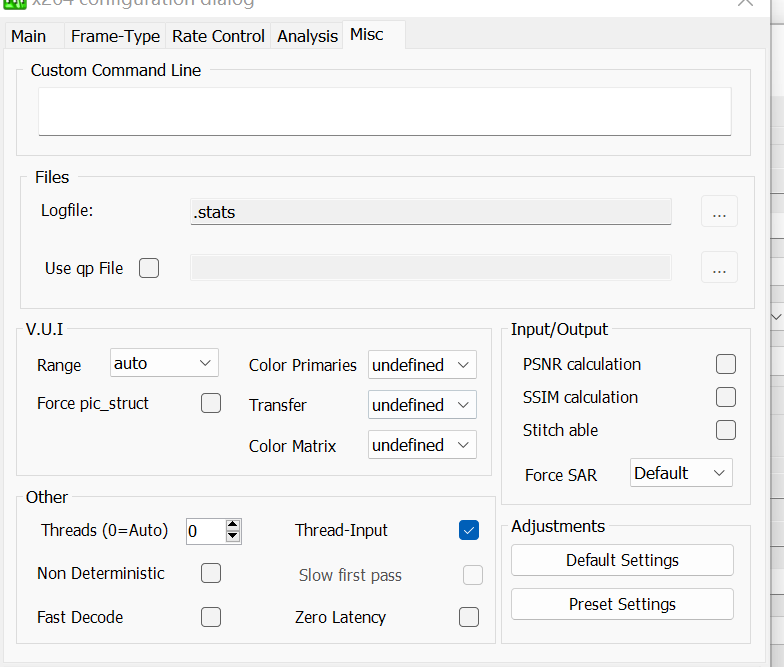
Task: Open the Frame-Type tab
Action: (115, 36)
